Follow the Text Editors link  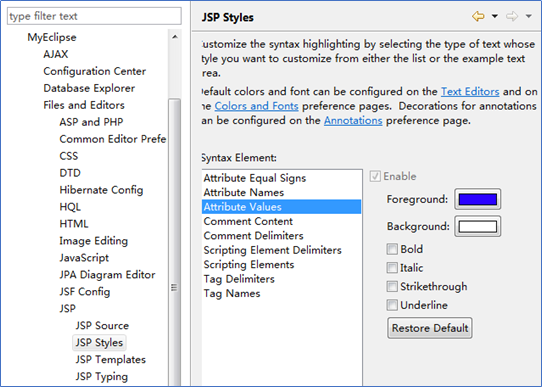click(470, 92)
